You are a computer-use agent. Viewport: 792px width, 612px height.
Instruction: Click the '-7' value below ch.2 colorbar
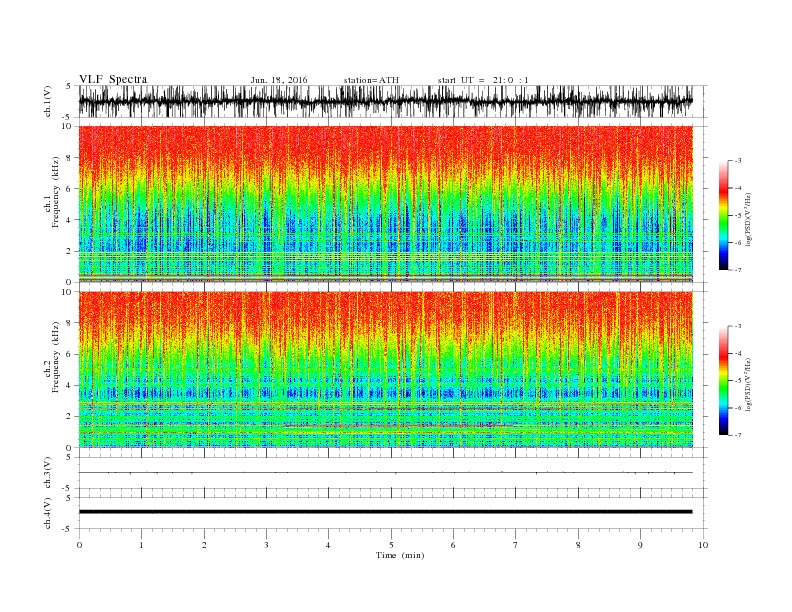click(738, 435)
